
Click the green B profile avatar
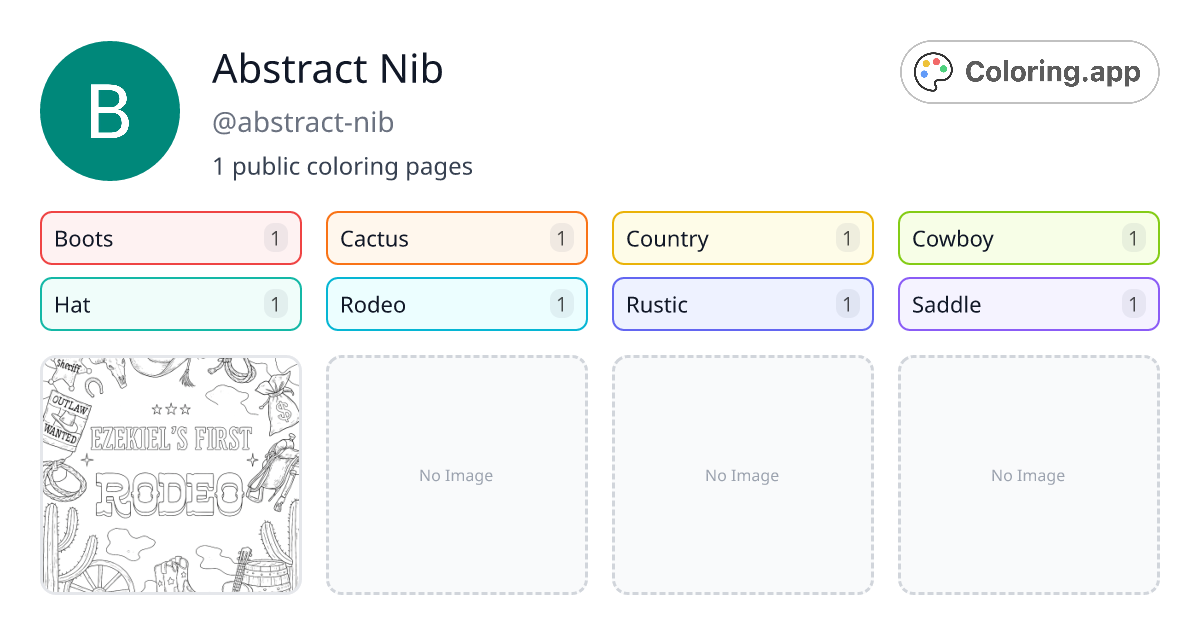(110, 111)
